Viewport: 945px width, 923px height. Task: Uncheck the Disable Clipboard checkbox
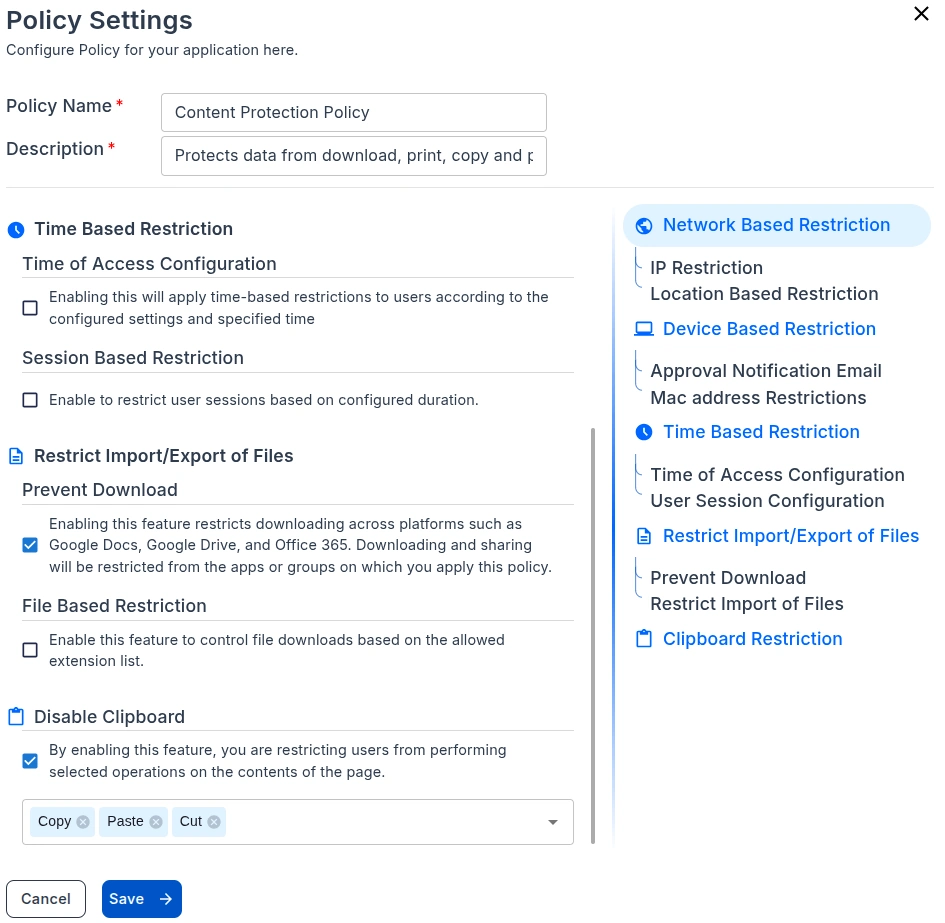tap(30, 761)
